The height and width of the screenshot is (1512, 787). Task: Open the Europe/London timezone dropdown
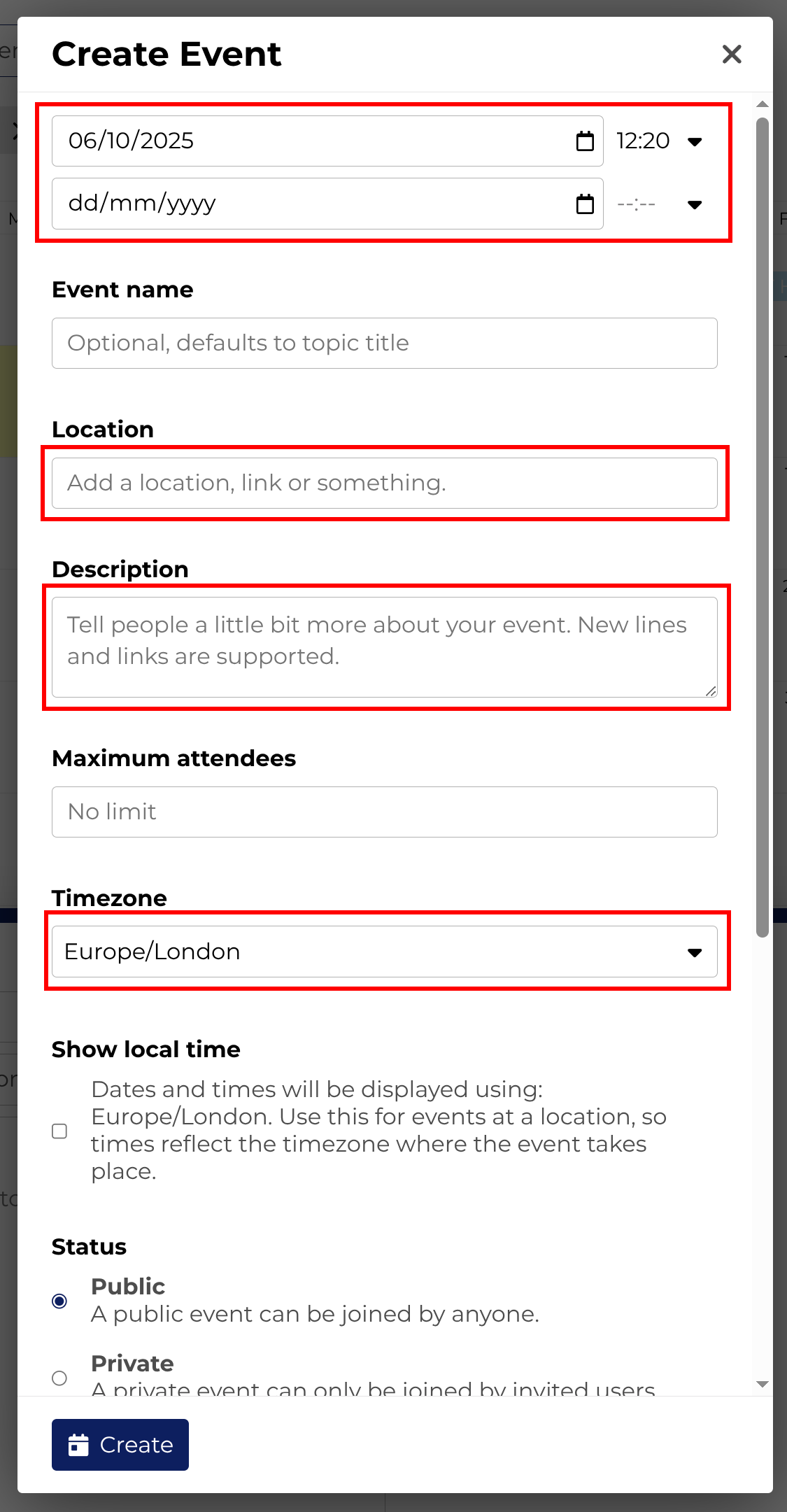click(384, 952)
